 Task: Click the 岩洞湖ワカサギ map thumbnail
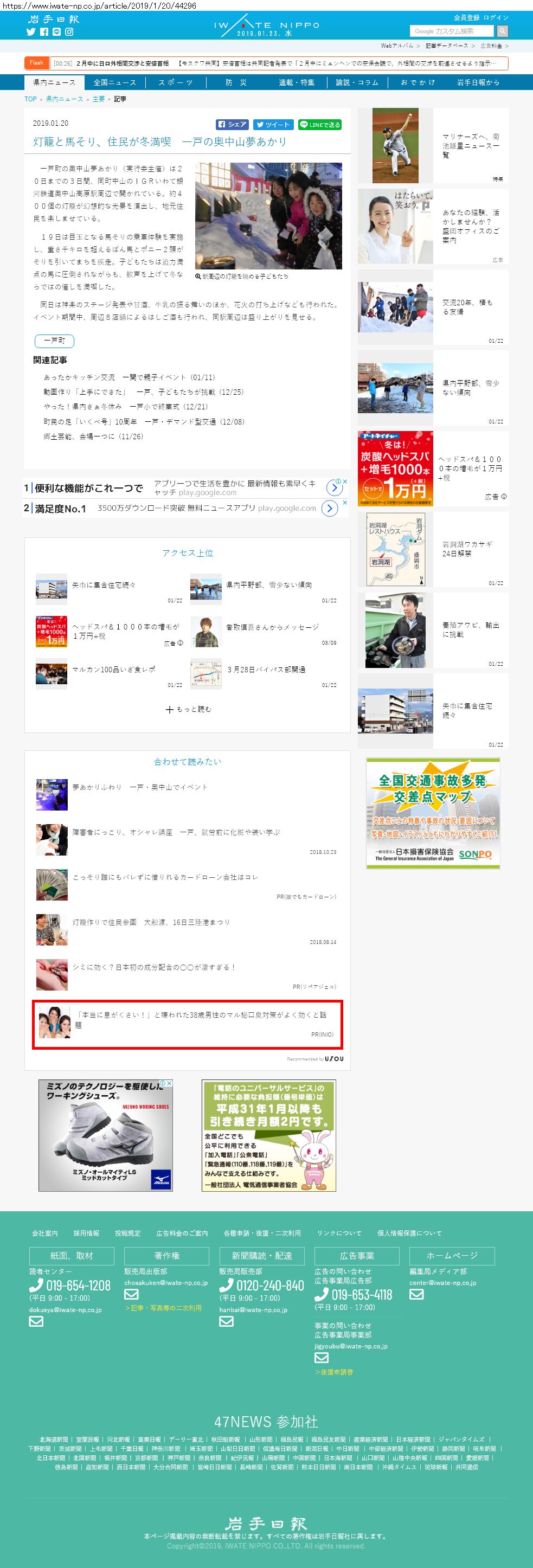coord(395,550)
